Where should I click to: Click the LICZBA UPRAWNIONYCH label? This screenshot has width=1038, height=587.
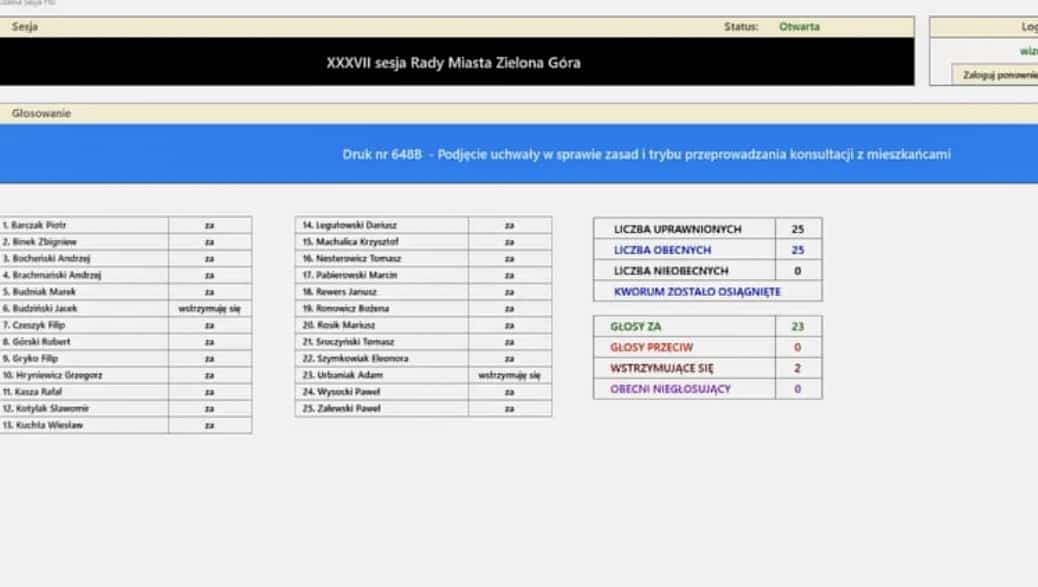coord(678,230)
